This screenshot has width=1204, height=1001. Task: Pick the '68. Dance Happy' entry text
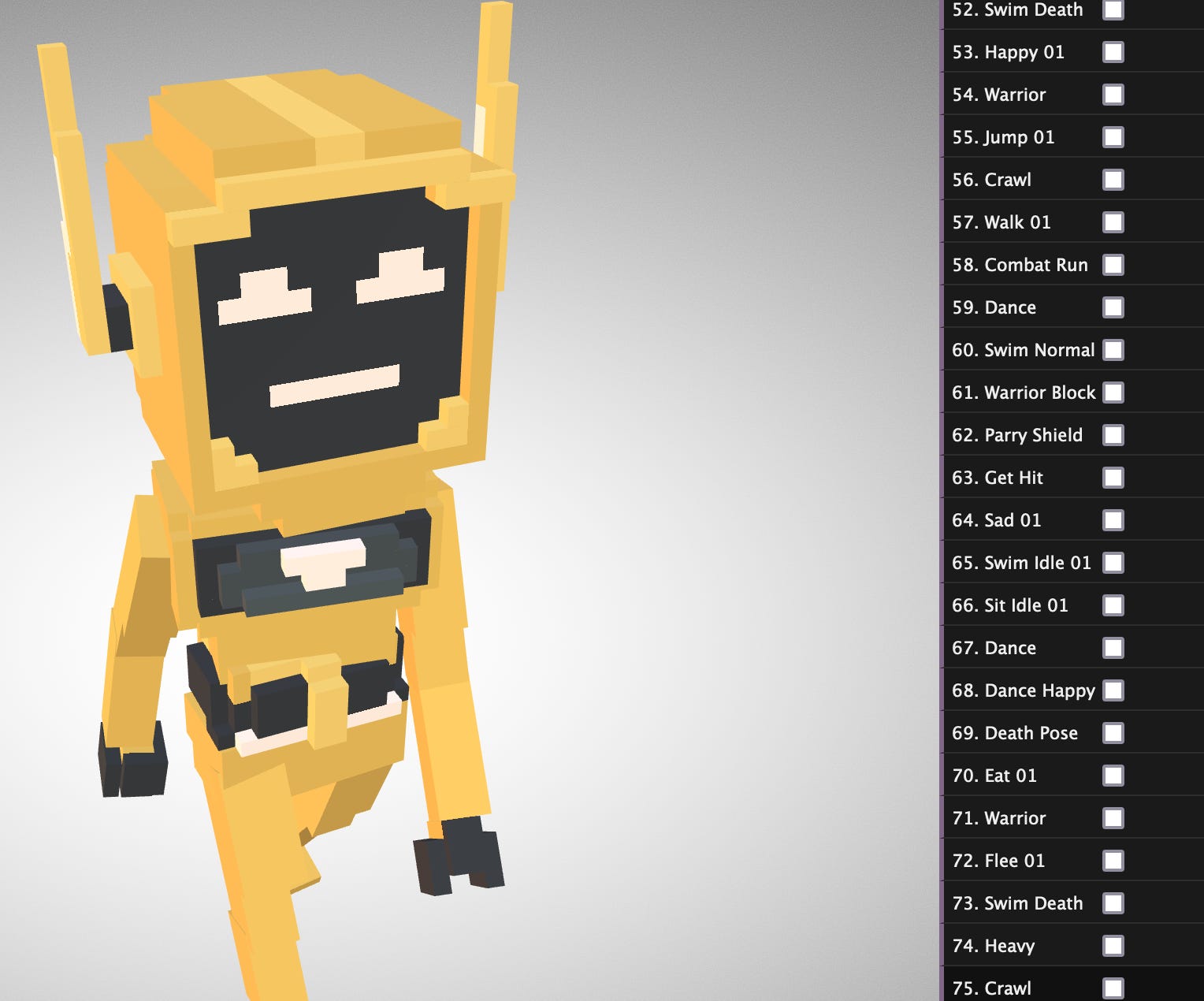(x=1024, y=691)
